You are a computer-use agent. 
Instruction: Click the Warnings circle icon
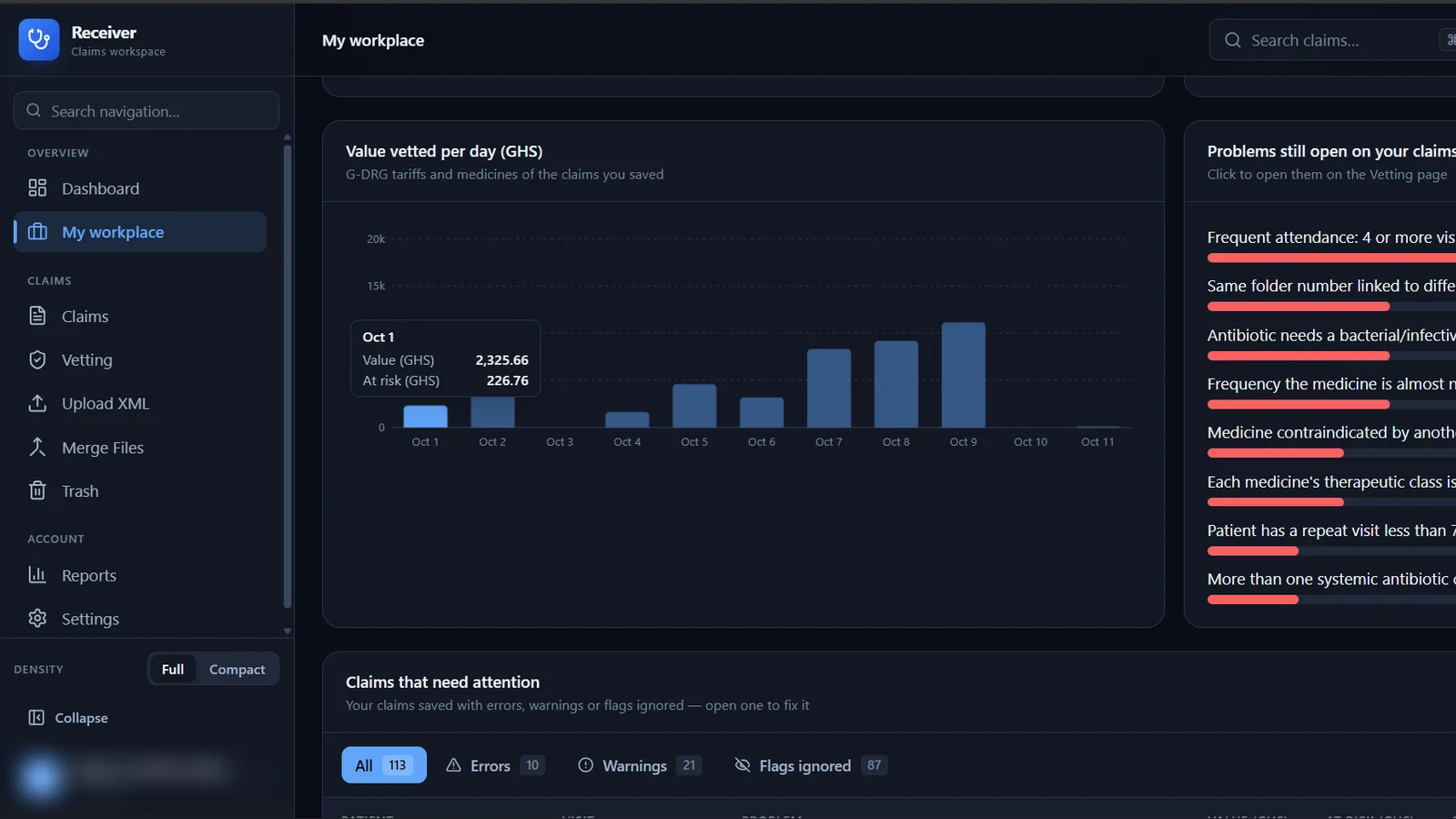point(586,765)
